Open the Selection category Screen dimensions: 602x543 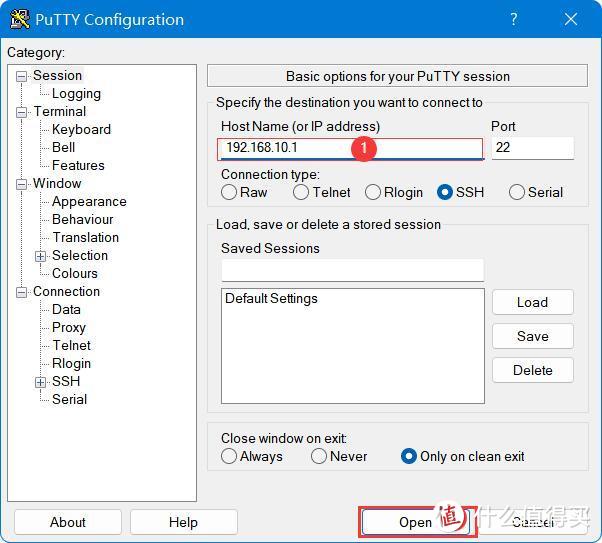click(x=80, y=255)
